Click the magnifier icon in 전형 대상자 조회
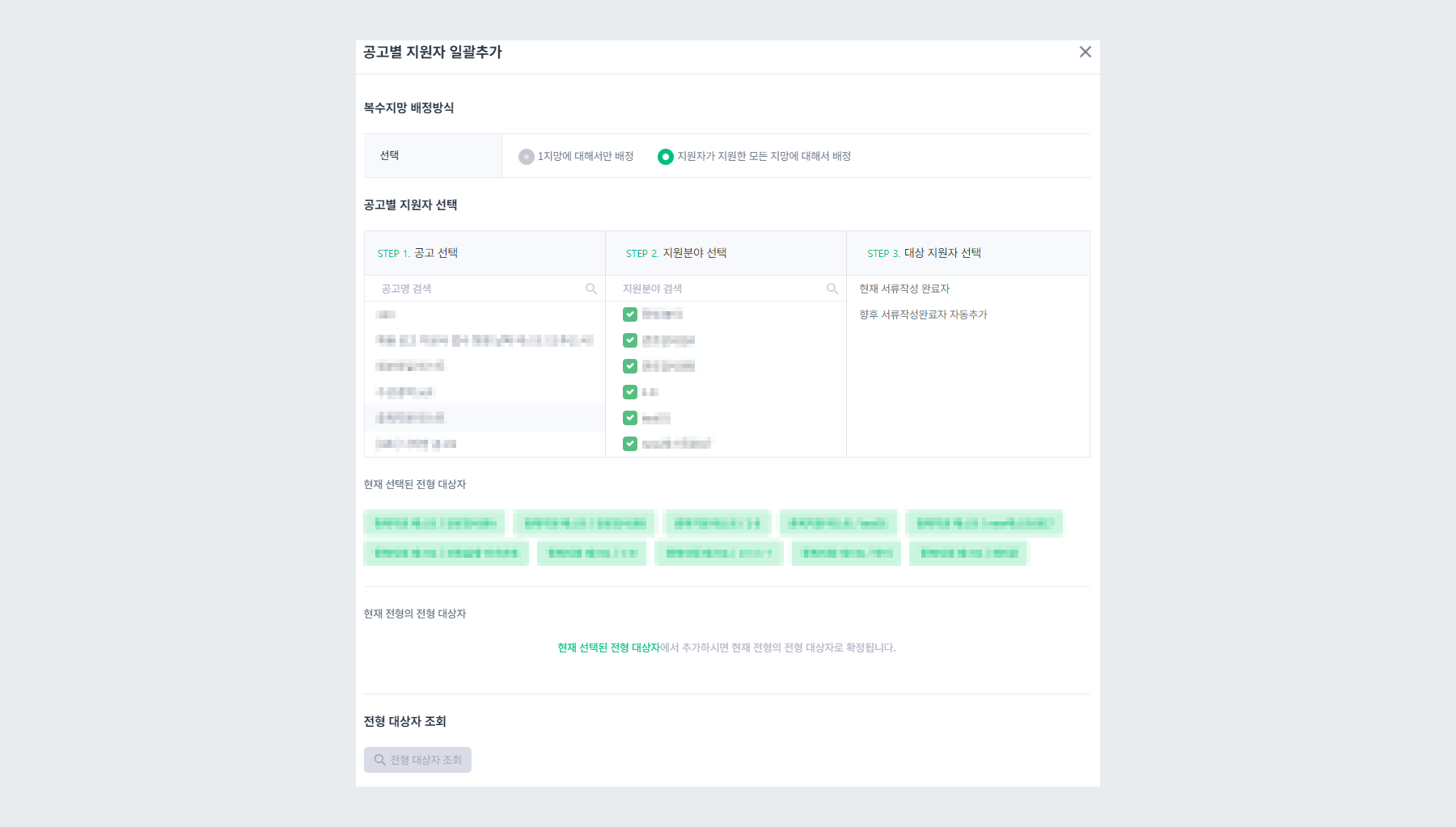This screenshot has height=827, width=1456. [x=379, y=759]
